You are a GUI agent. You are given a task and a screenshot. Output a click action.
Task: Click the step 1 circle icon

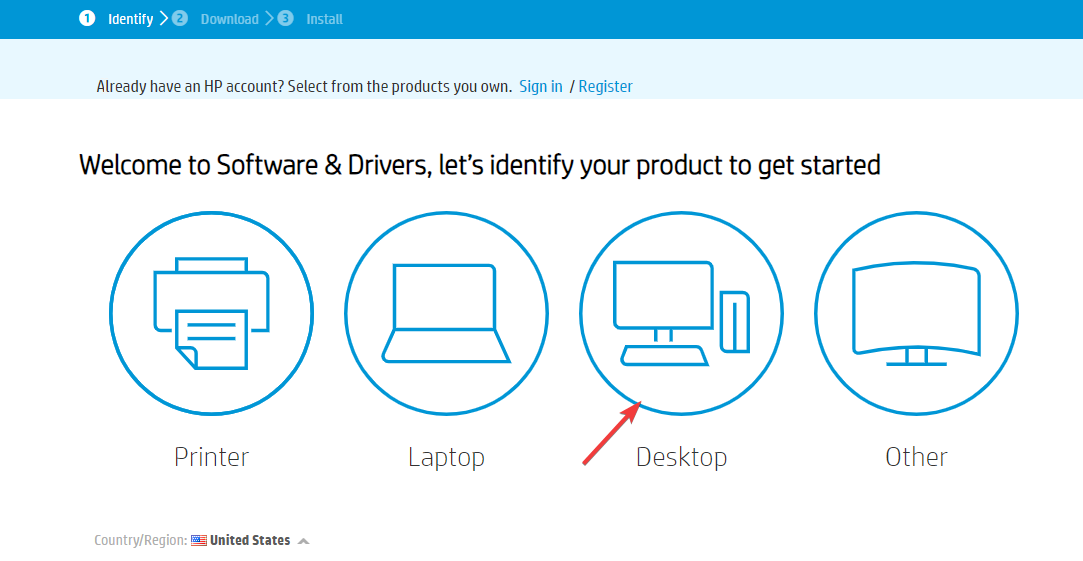pos(87,19)
